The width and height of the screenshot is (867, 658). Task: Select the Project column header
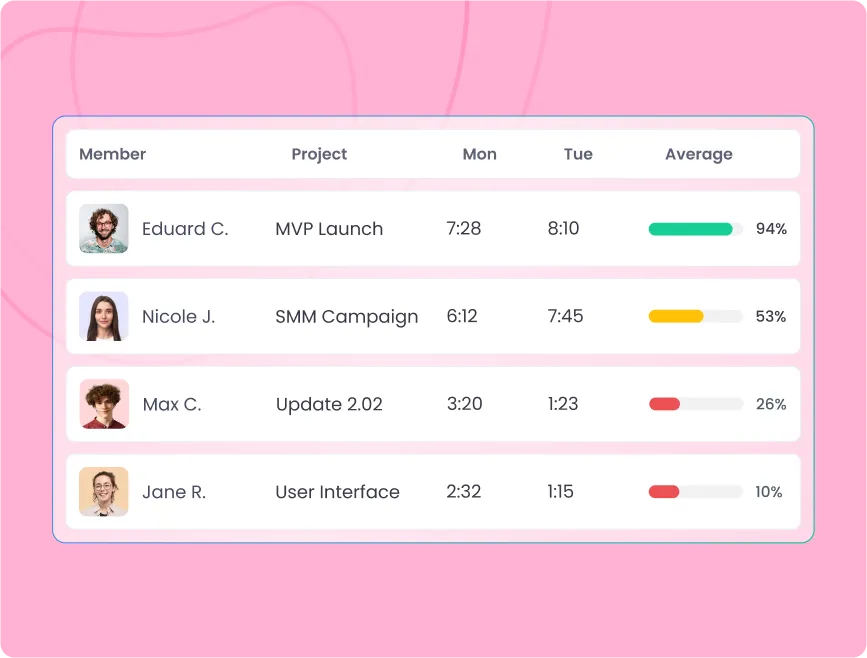point(319,154)
